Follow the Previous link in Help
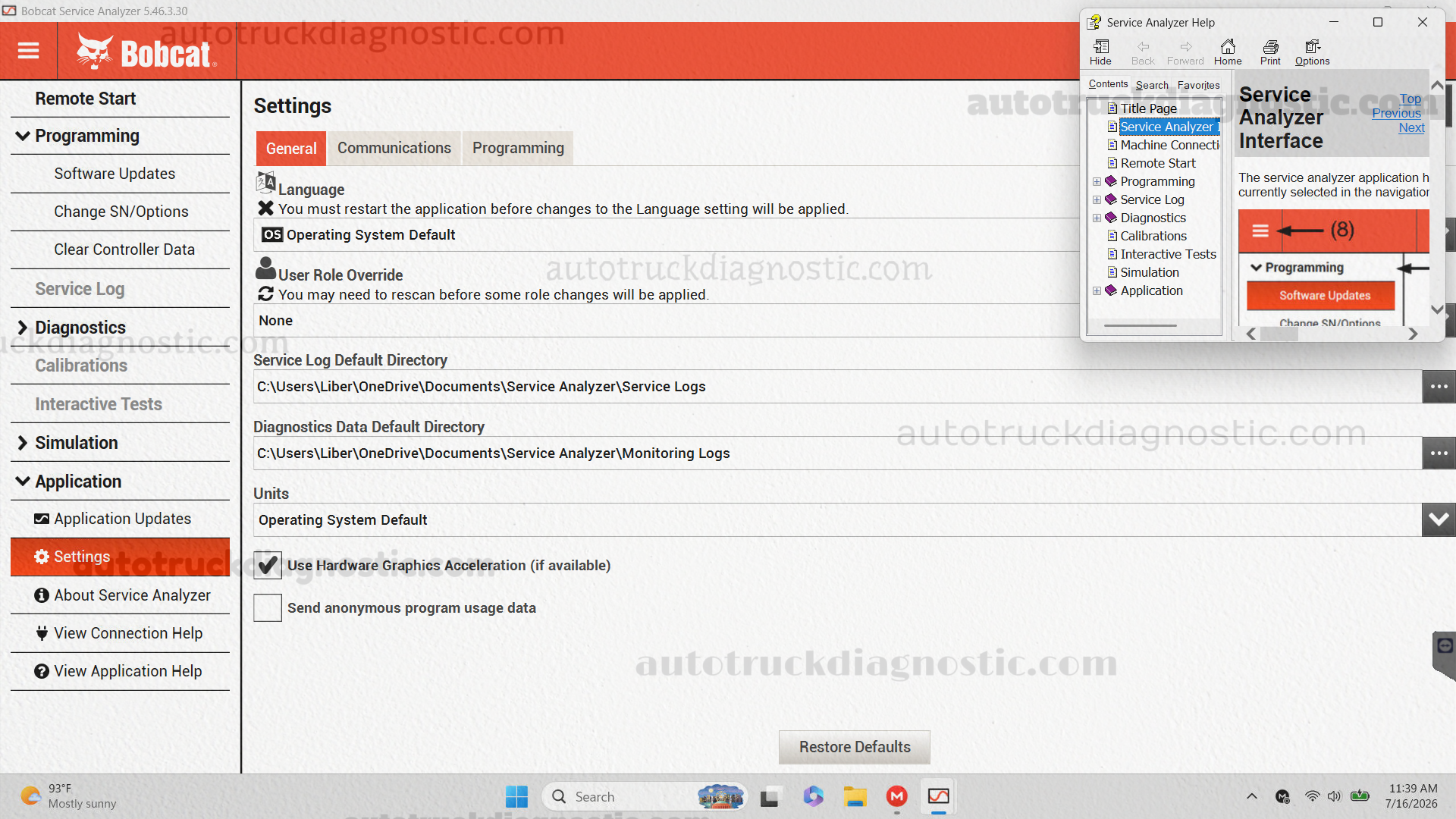 [1397, 113]
